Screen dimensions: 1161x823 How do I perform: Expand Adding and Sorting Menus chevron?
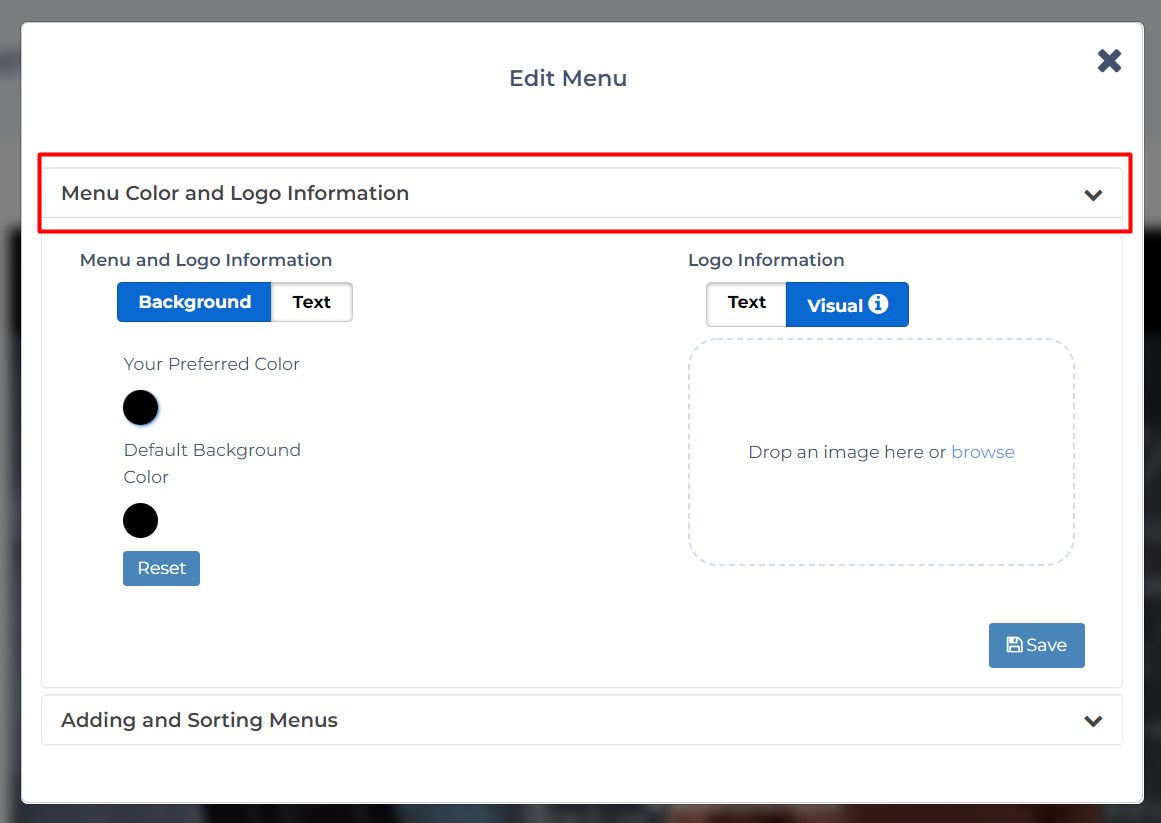click(x=1093, y=721)
